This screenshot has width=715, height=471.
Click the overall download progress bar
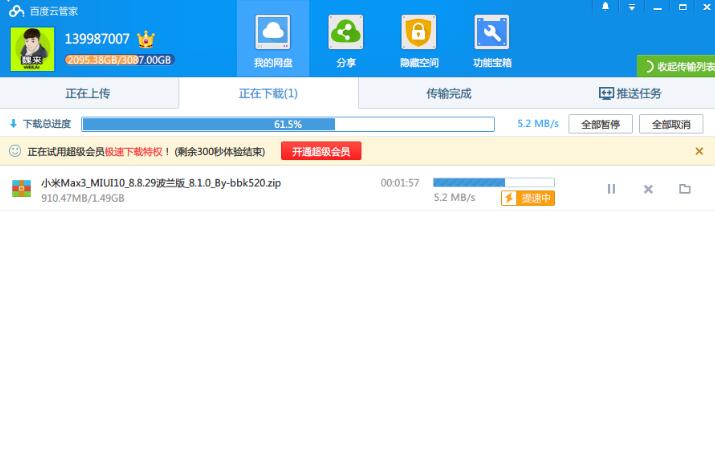click(288, 125)
